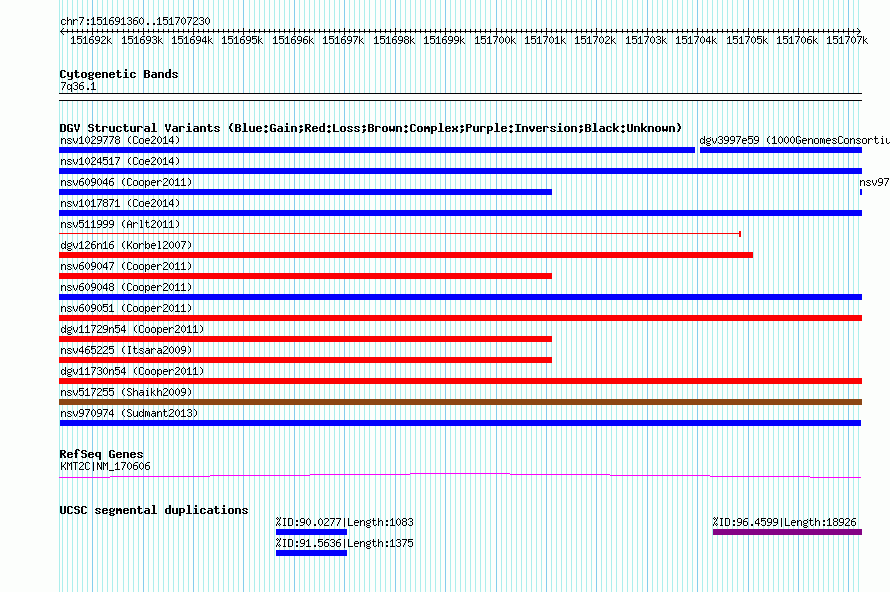Click the nsv511999 (Arlt2011) label
The width and height of the screenshot is (890, 592).
[120, 224]
